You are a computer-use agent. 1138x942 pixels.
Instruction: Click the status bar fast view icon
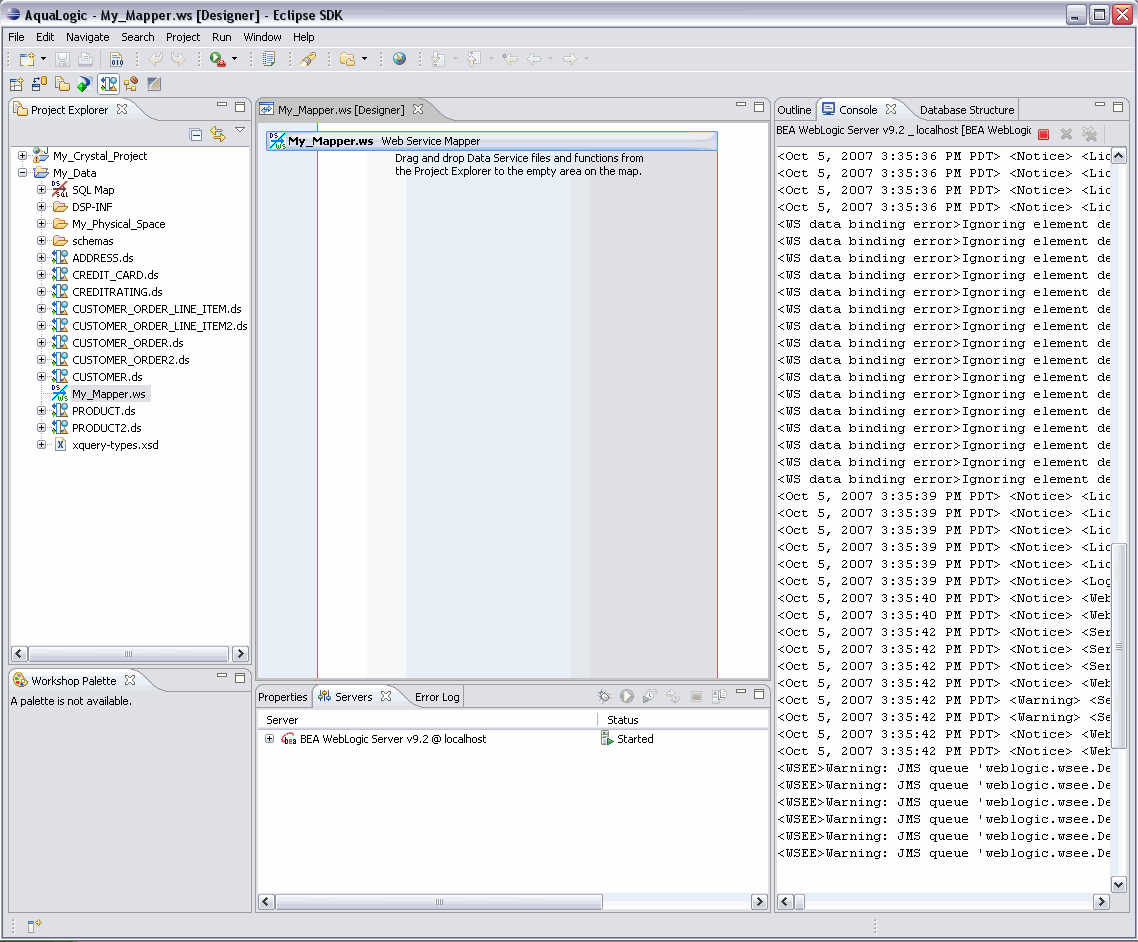[x=34, y=925]
